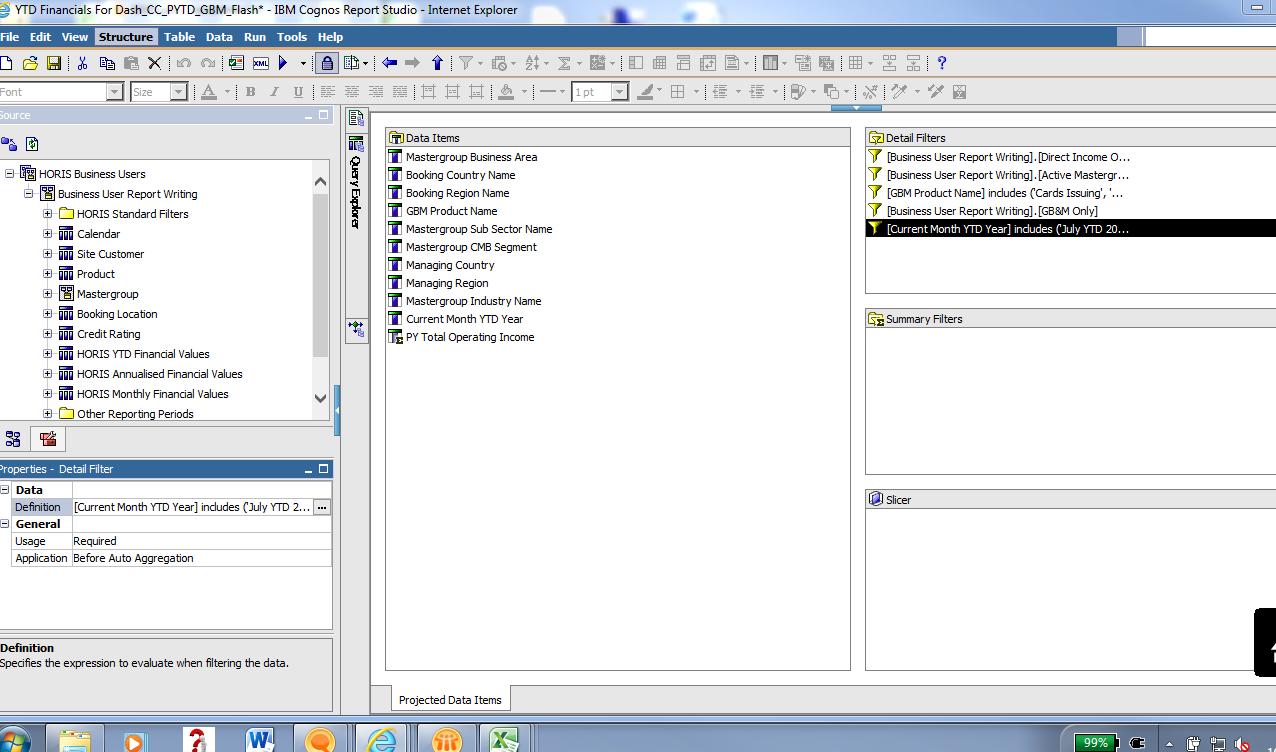Open the Structure menu

(x=126, y=37)
